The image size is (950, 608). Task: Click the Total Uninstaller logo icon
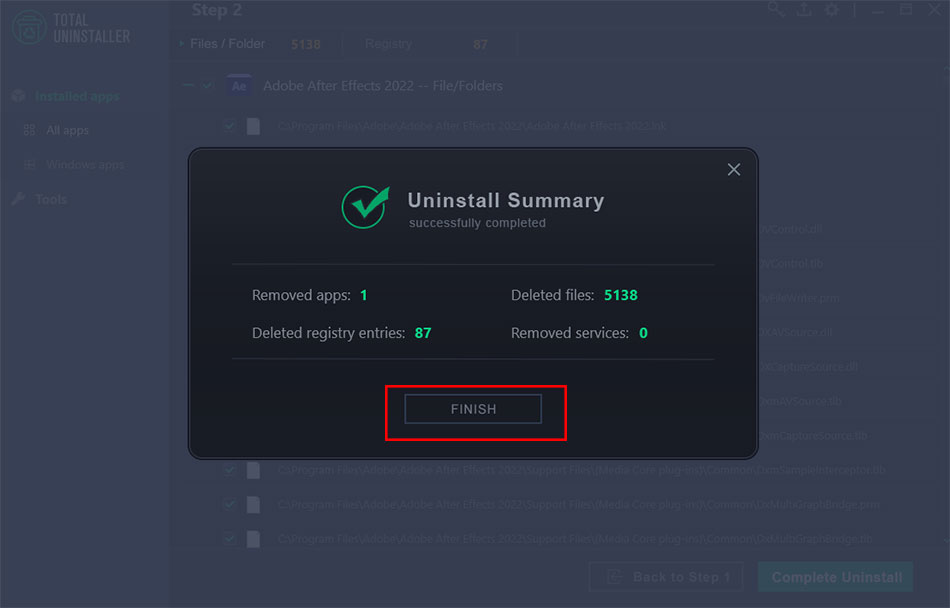(29, 27)
